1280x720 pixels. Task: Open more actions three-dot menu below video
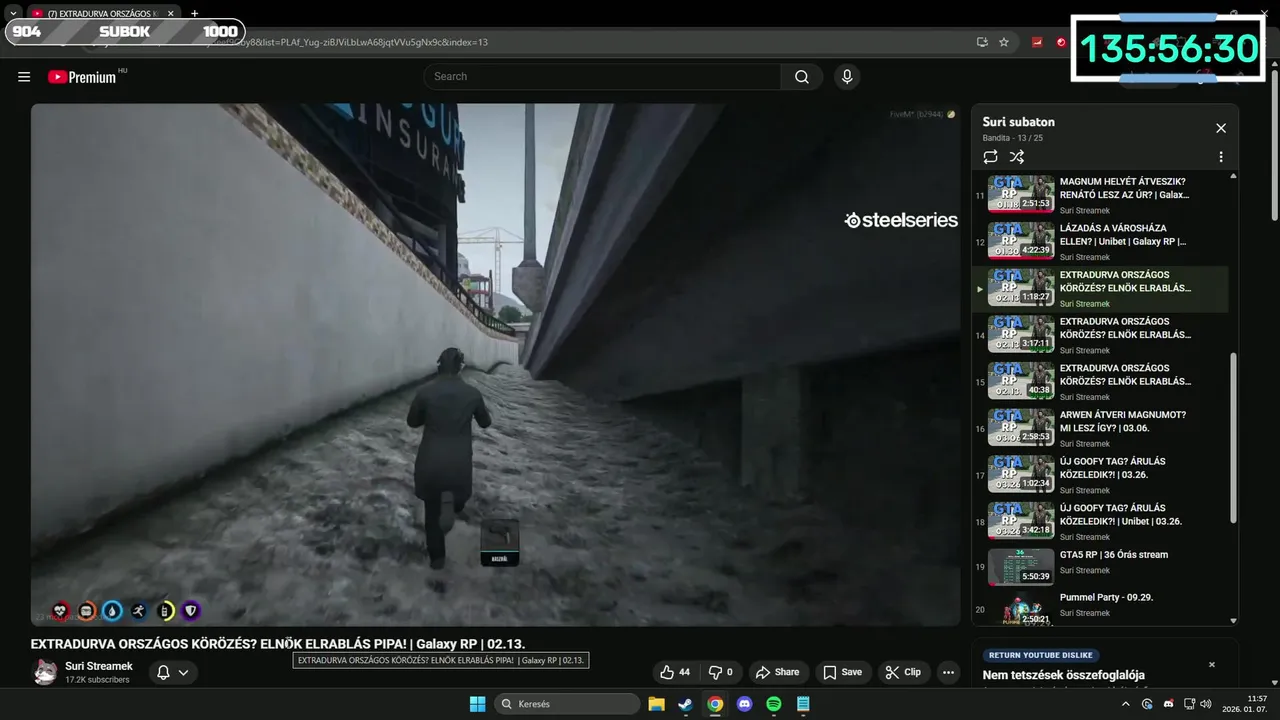[948, 672]
